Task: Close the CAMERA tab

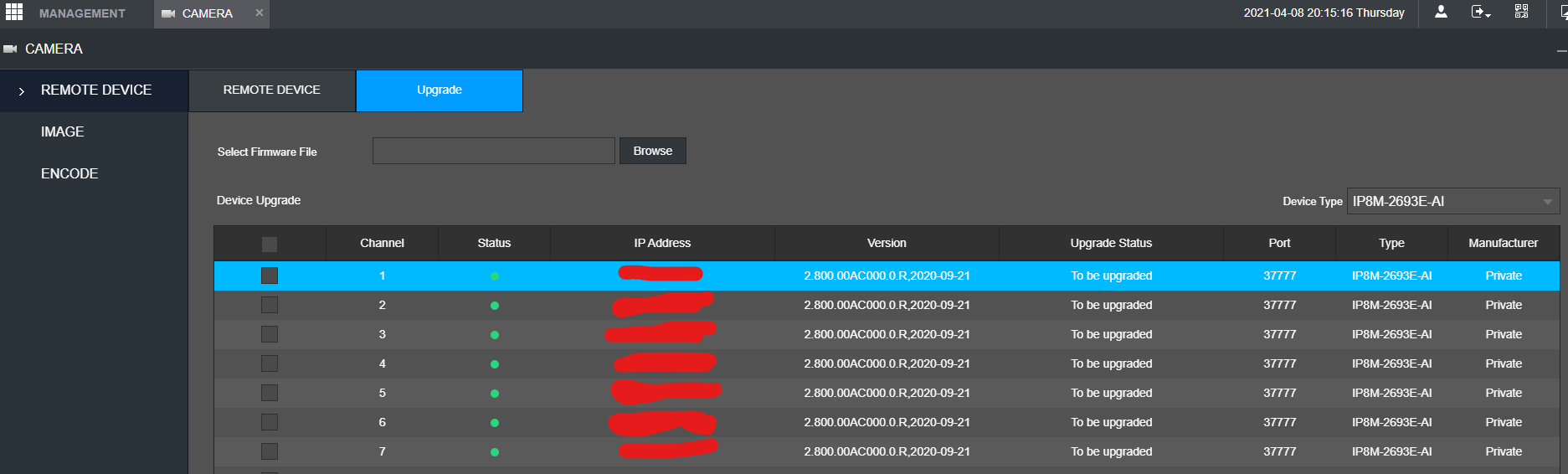Action: (x=260, y=13)
